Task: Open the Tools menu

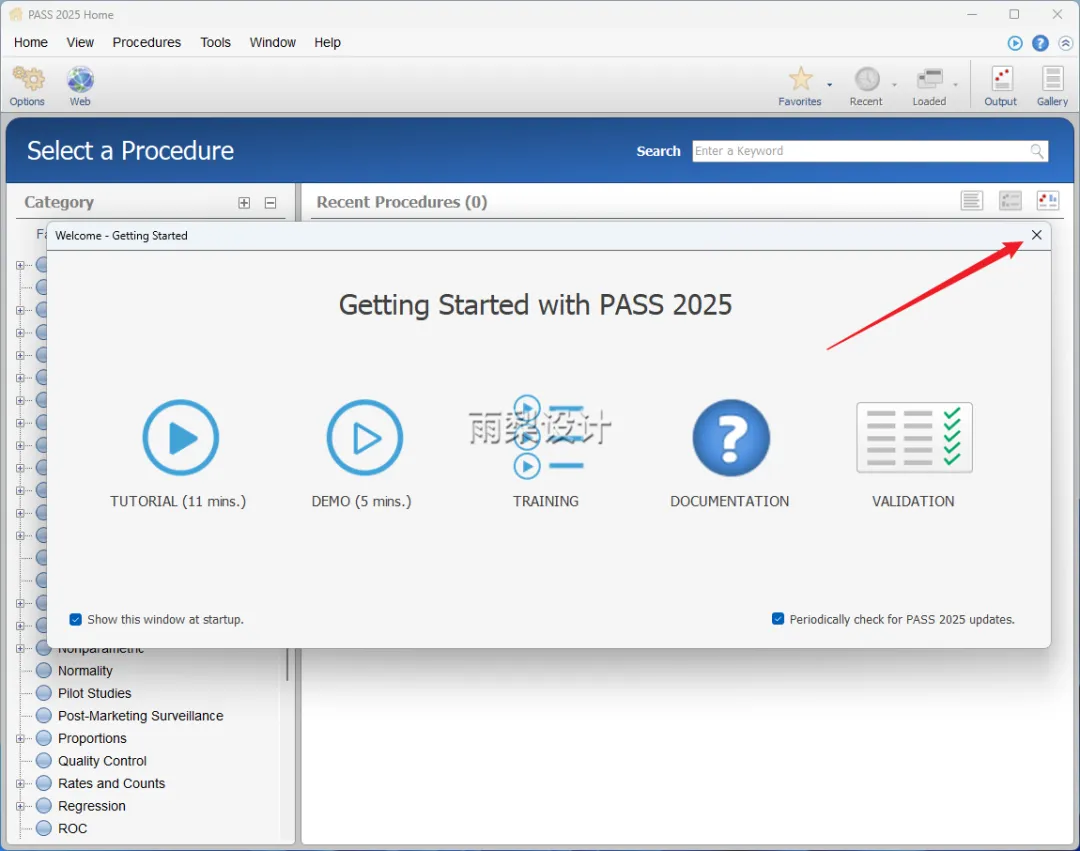Action: (x=216, y=43)
